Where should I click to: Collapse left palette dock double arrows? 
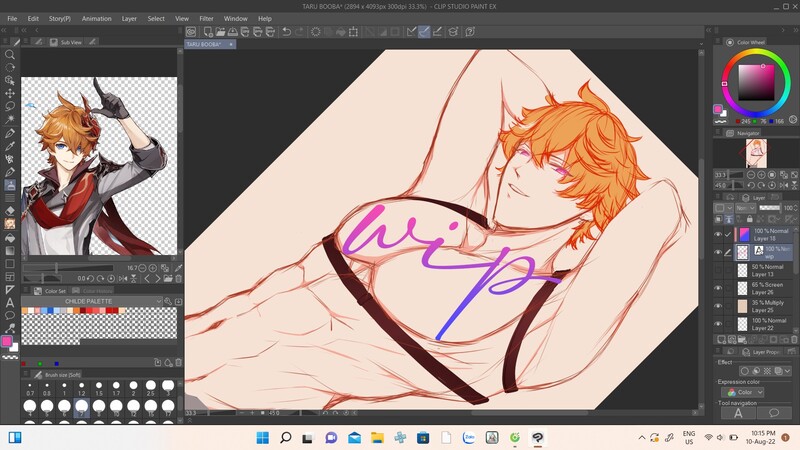[5, 30]
